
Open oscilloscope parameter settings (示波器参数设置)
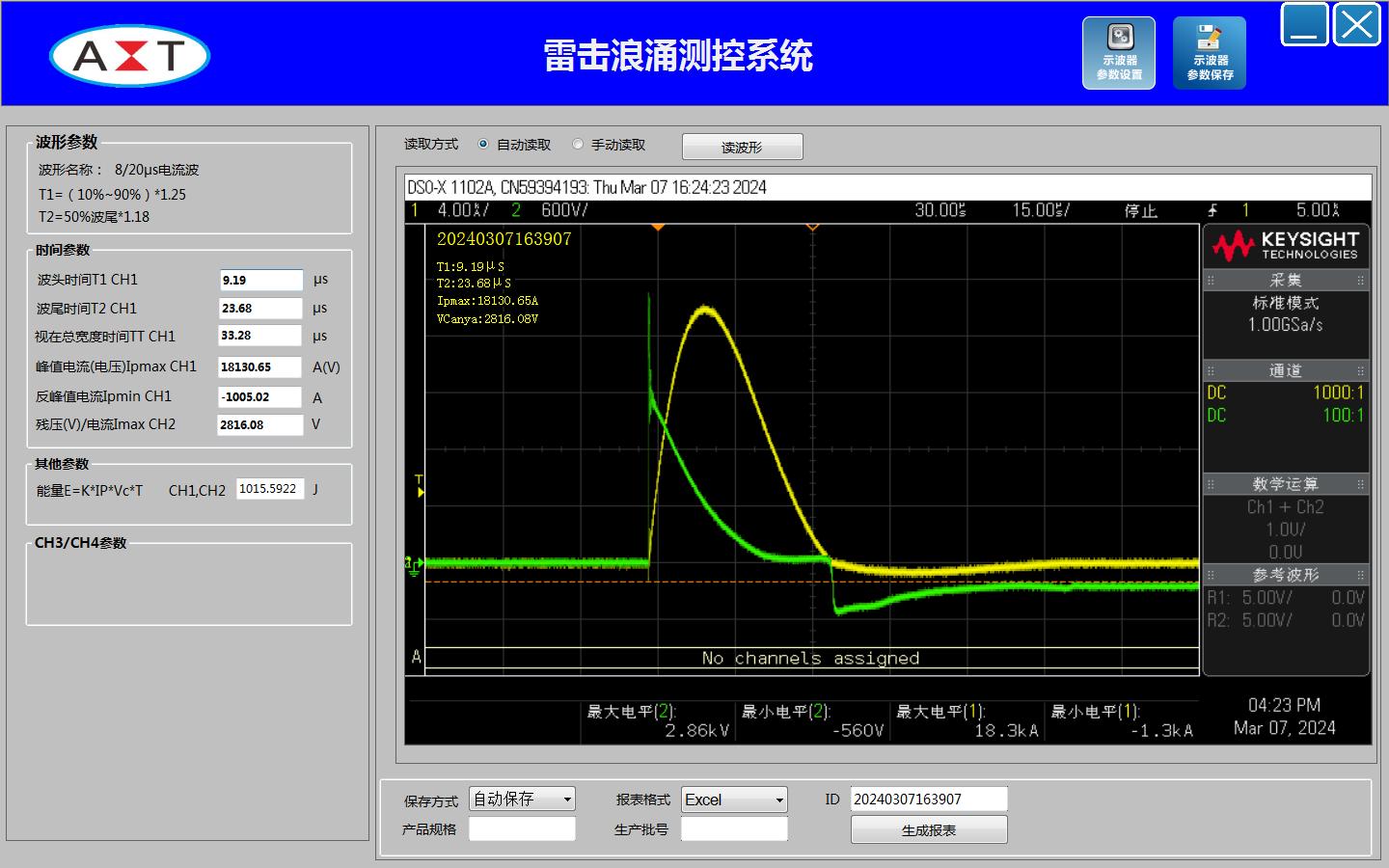[1118, 53]
